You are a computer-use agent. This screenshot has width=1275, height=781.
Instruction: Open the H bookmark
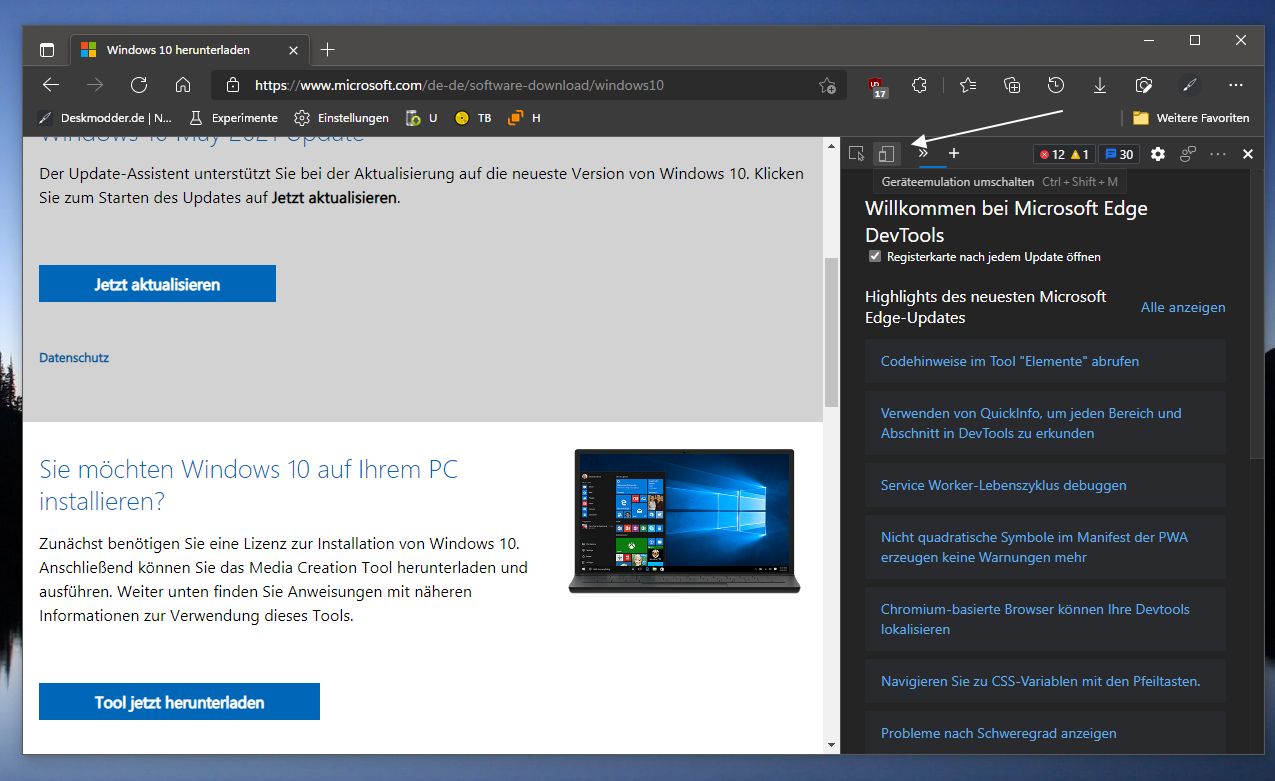tap(524, 118)
